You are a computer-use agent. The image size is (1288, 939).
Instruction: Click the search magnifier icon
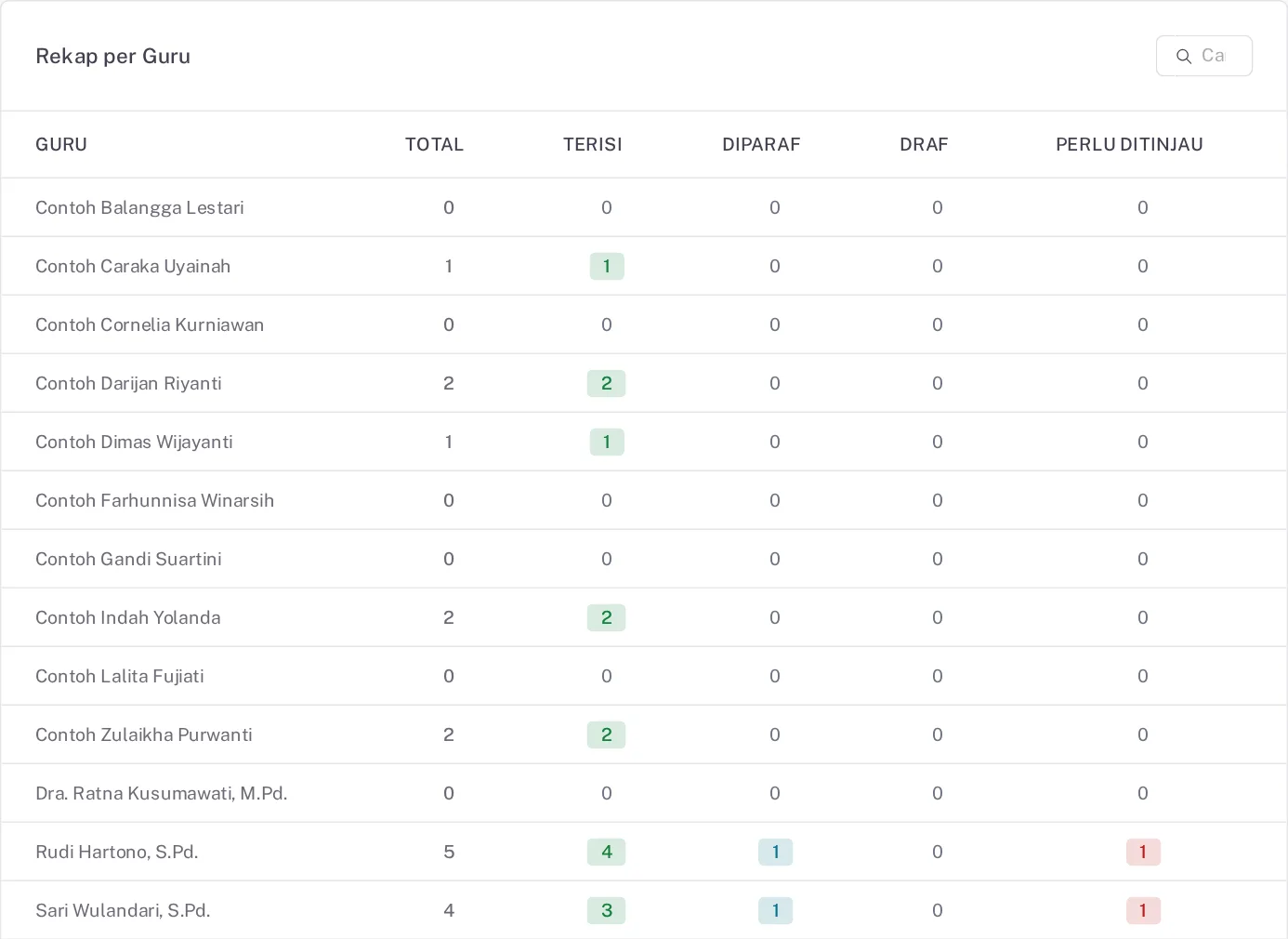tap(1184, 57)
